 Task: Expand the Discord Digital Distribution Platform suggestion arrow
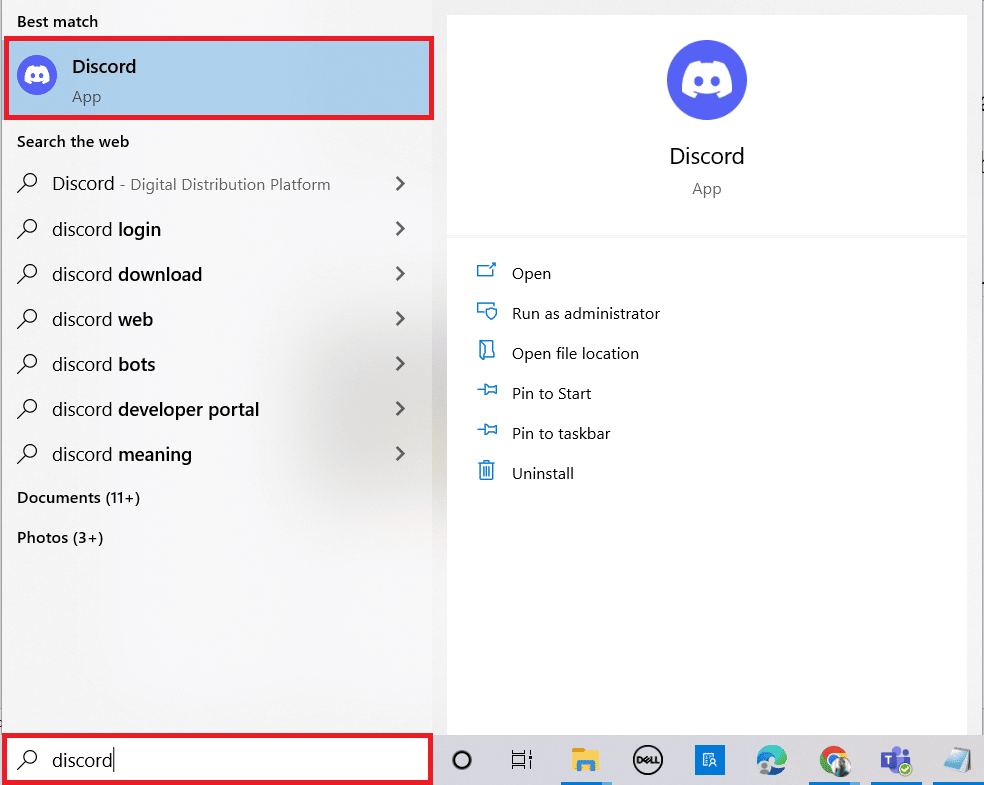(x=400, y=184)
